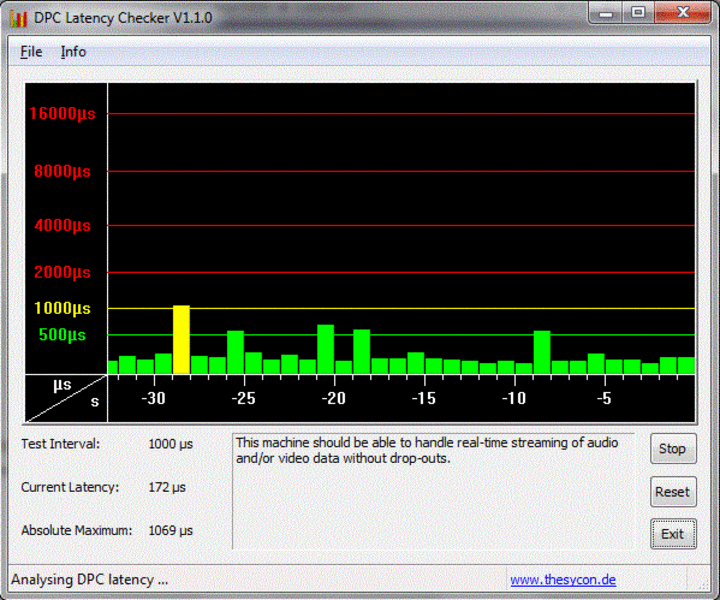Click the Absolute Maximum value 1069 µs
720x600 pixels.
[x=170, y=531]
